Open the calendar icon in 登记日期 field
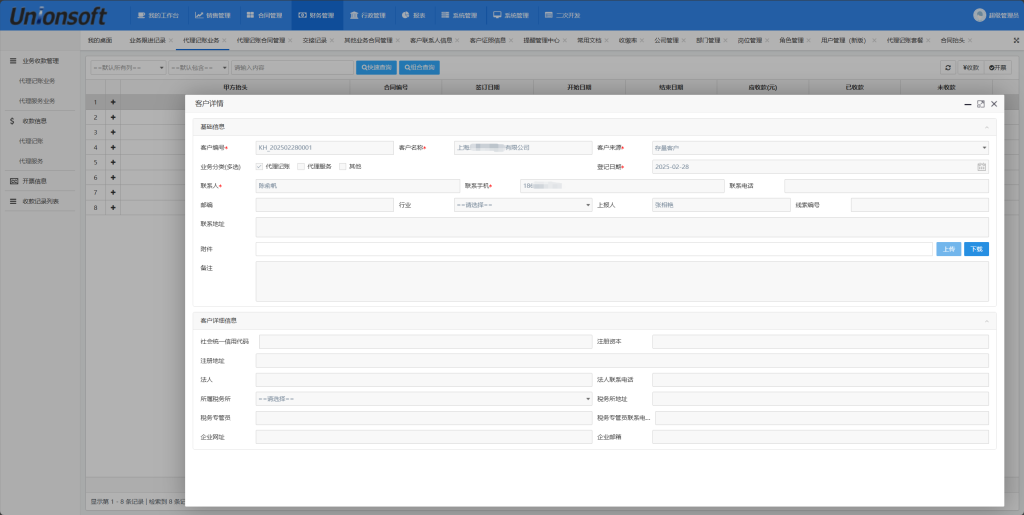This screenshot has height=515, width=1024. 981,166
